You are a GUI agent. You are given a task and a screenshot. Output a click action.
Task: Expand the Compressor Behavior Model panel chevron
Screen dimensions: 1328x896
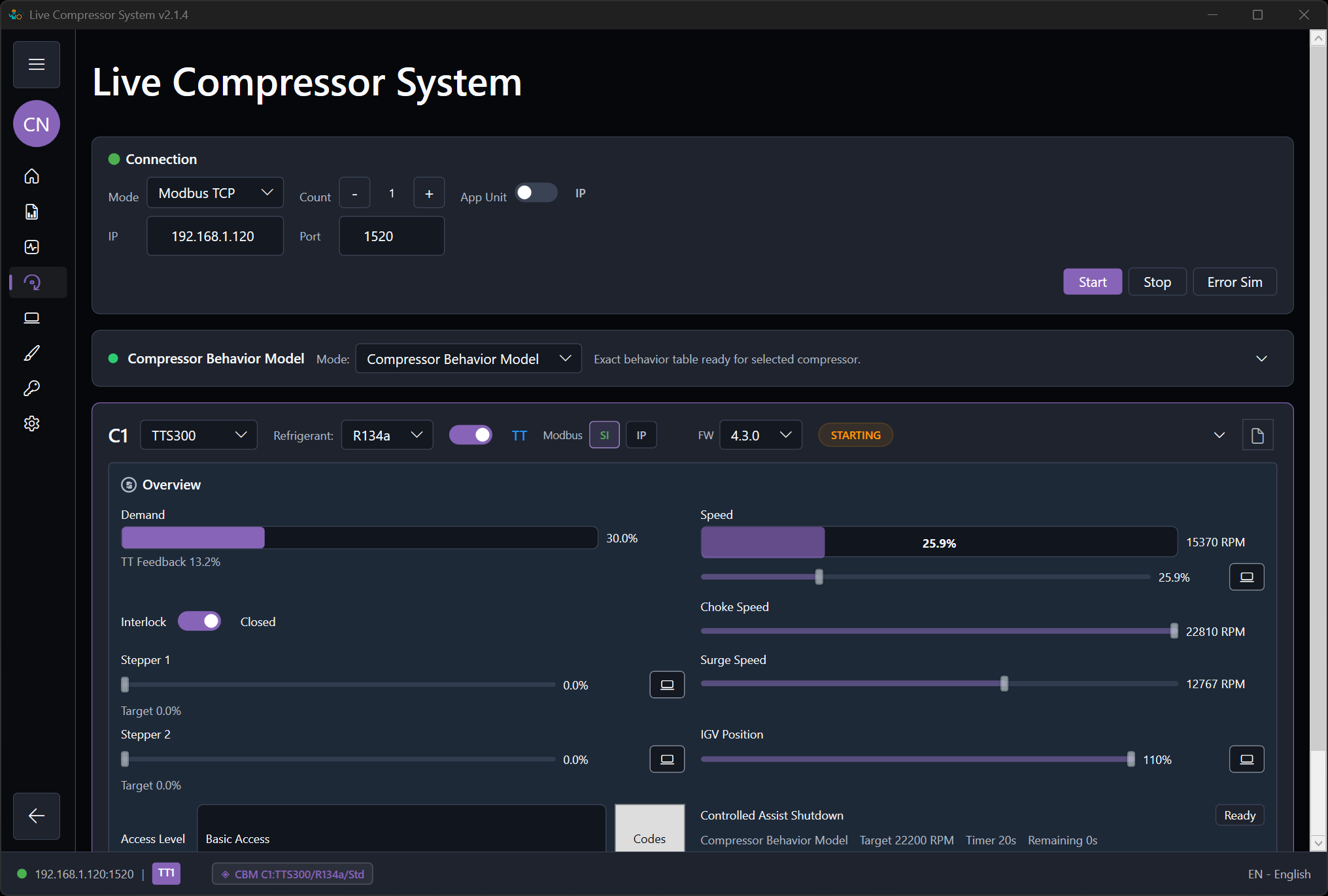[1261, 359]
